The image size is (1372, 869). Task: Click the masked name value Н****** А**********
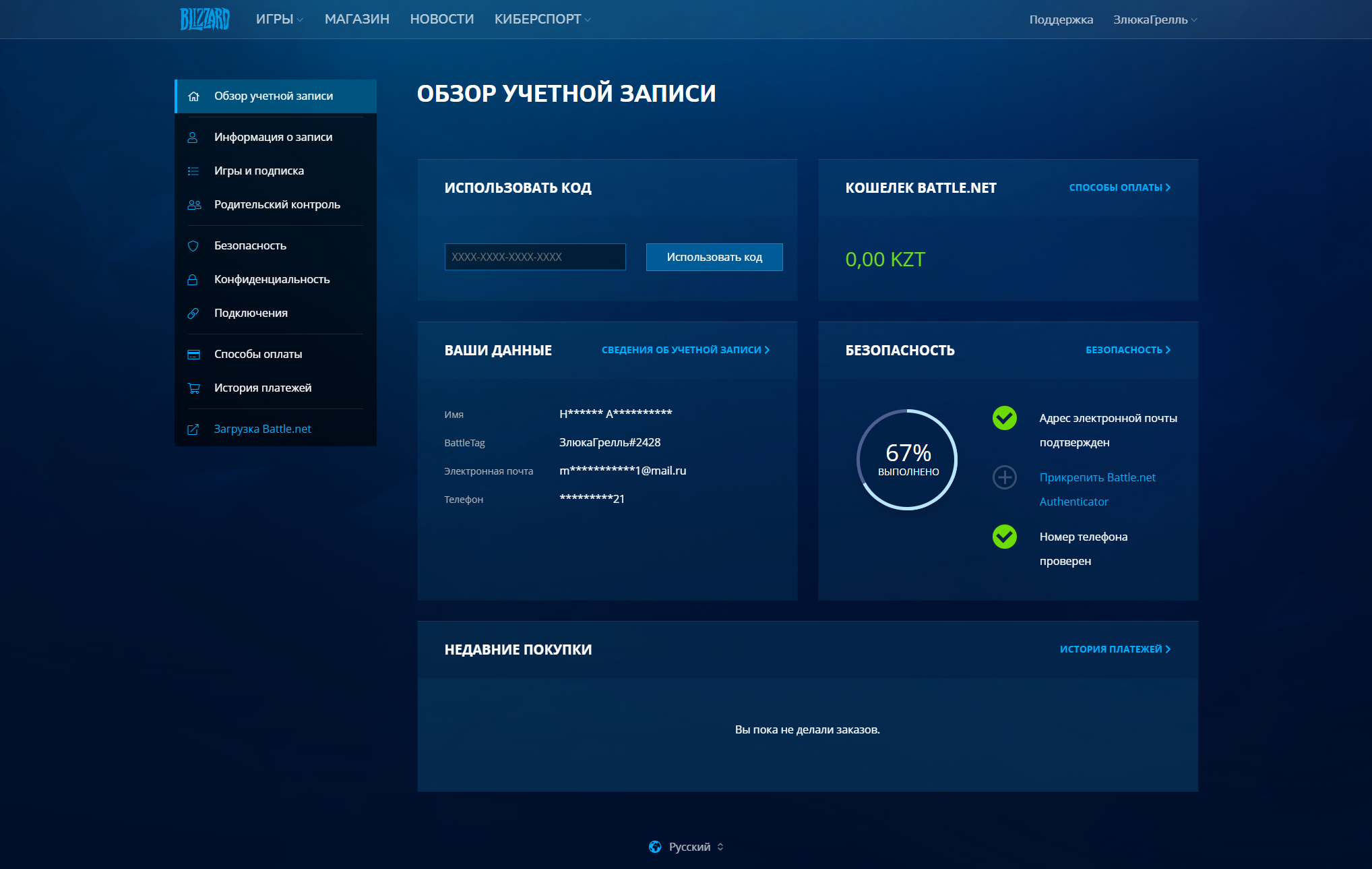(615, 414)
